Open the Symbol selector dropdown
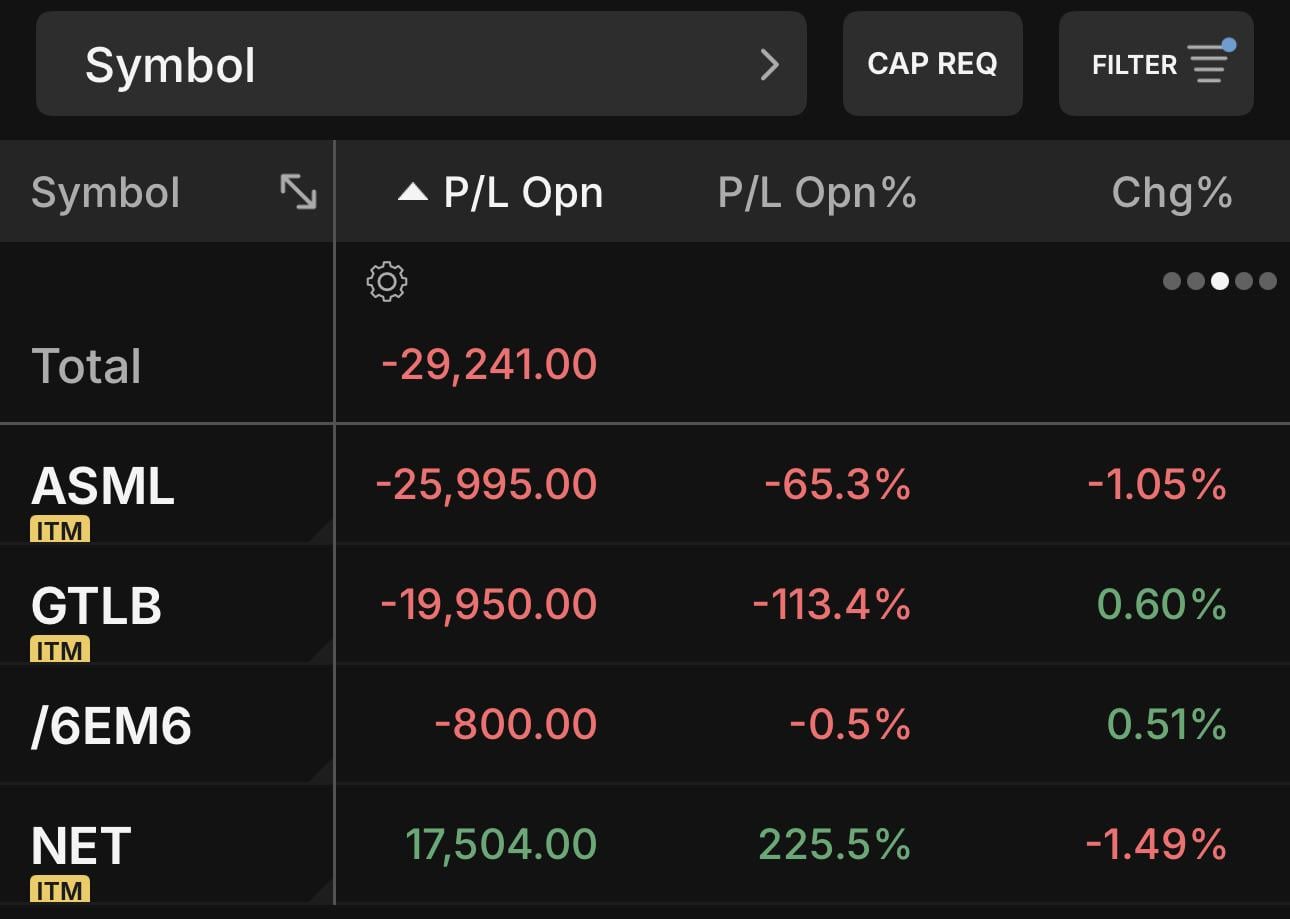 click(421, 64)
